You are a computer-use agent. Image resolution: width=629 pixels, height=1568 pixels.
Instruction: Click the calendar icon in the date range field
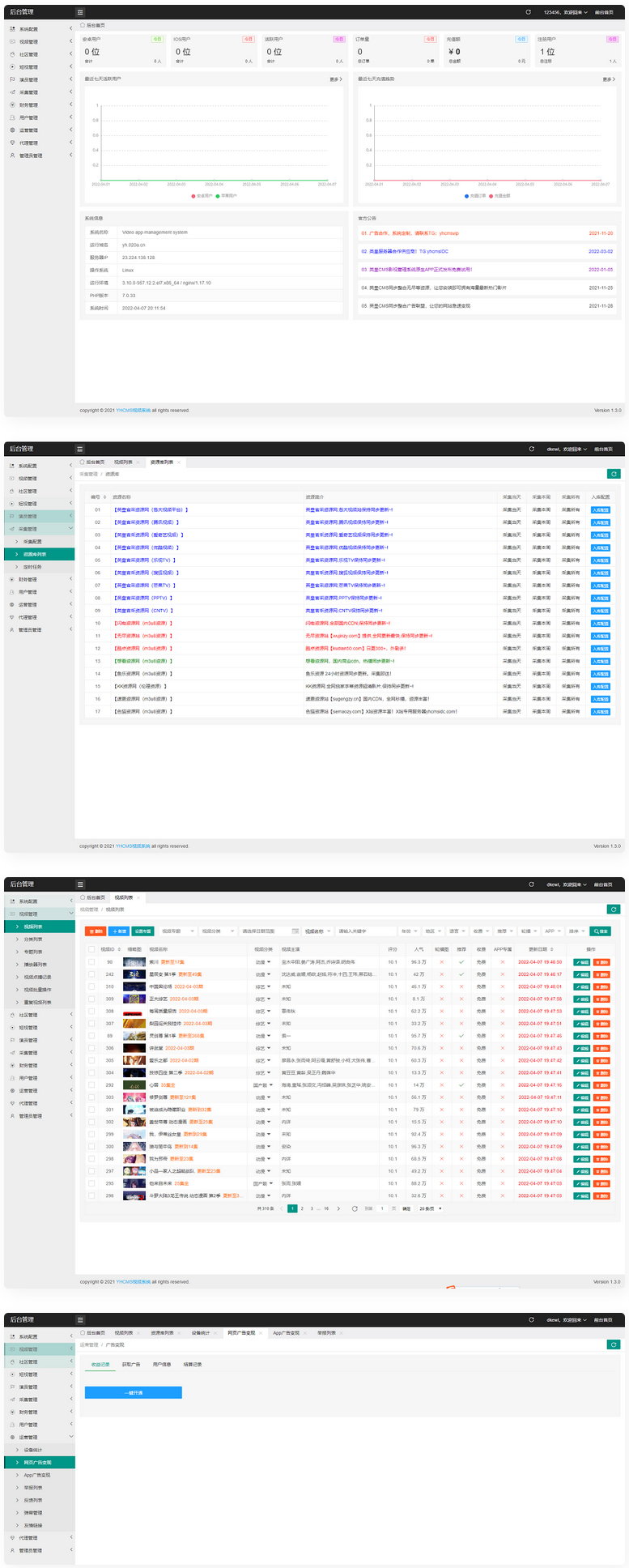(x=295, y=931)
